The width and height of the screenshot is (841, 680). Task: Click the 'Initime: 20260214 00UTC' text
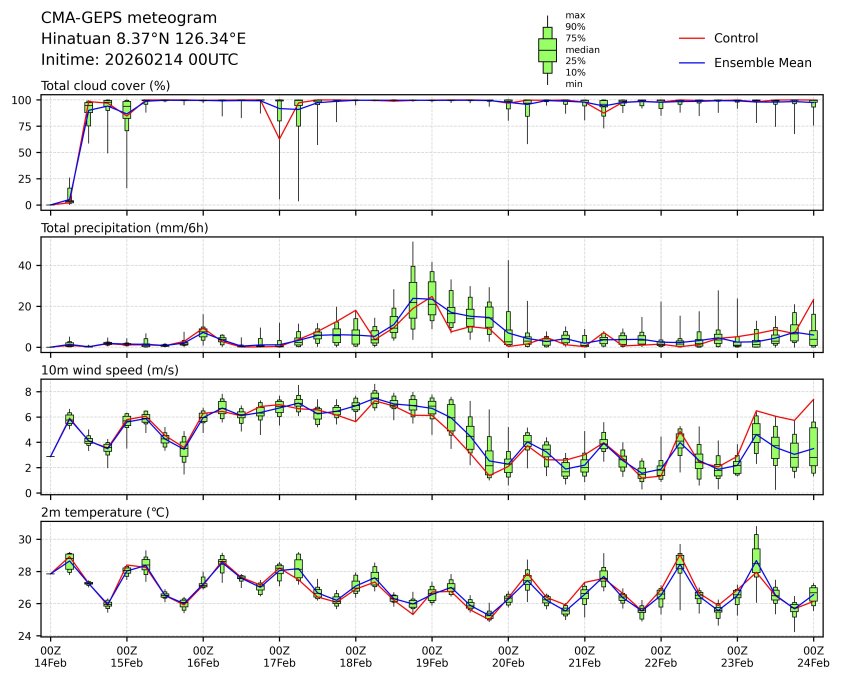click(139, 59)
